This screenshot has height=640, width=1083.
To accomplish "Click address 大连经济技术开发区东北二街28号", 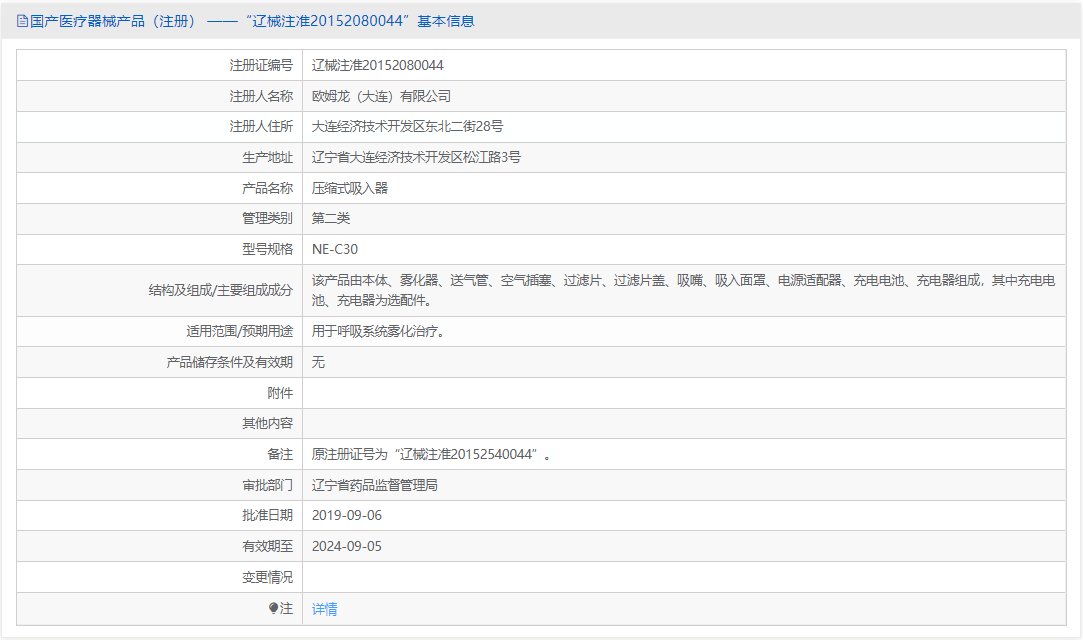I will point(408,126).
